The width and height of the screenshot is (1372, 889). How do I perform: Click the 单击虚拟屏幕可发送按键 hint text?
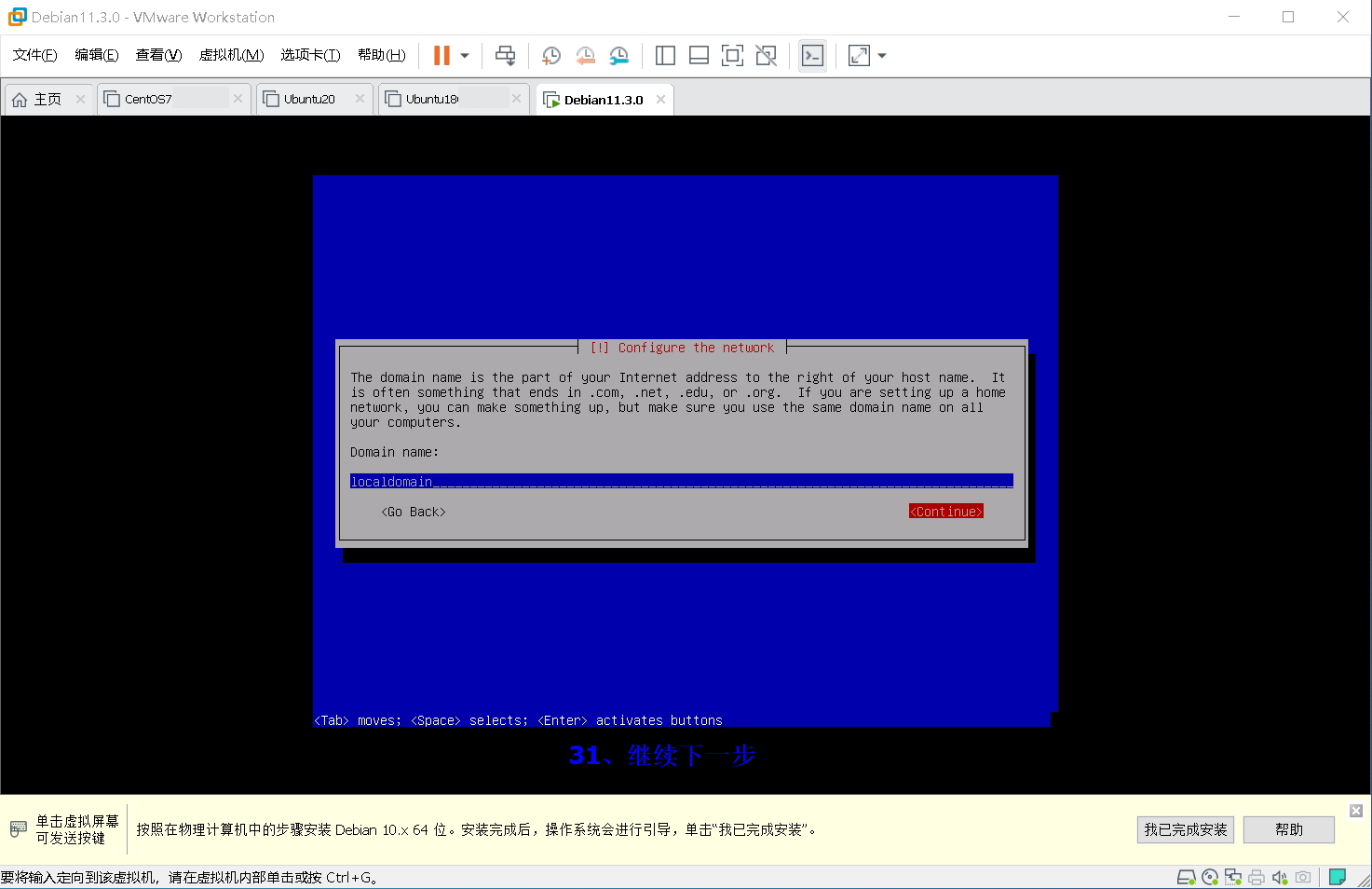77,829
